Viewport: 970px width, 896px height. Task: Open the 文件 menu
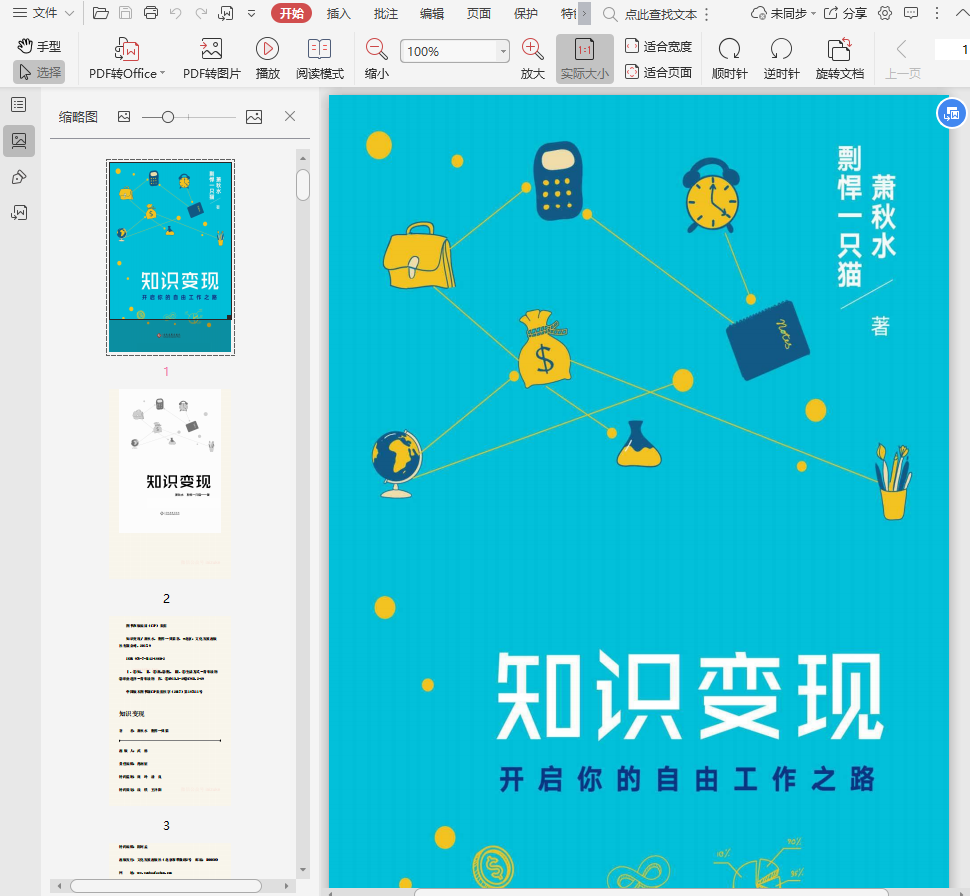(x=43, y=13)
